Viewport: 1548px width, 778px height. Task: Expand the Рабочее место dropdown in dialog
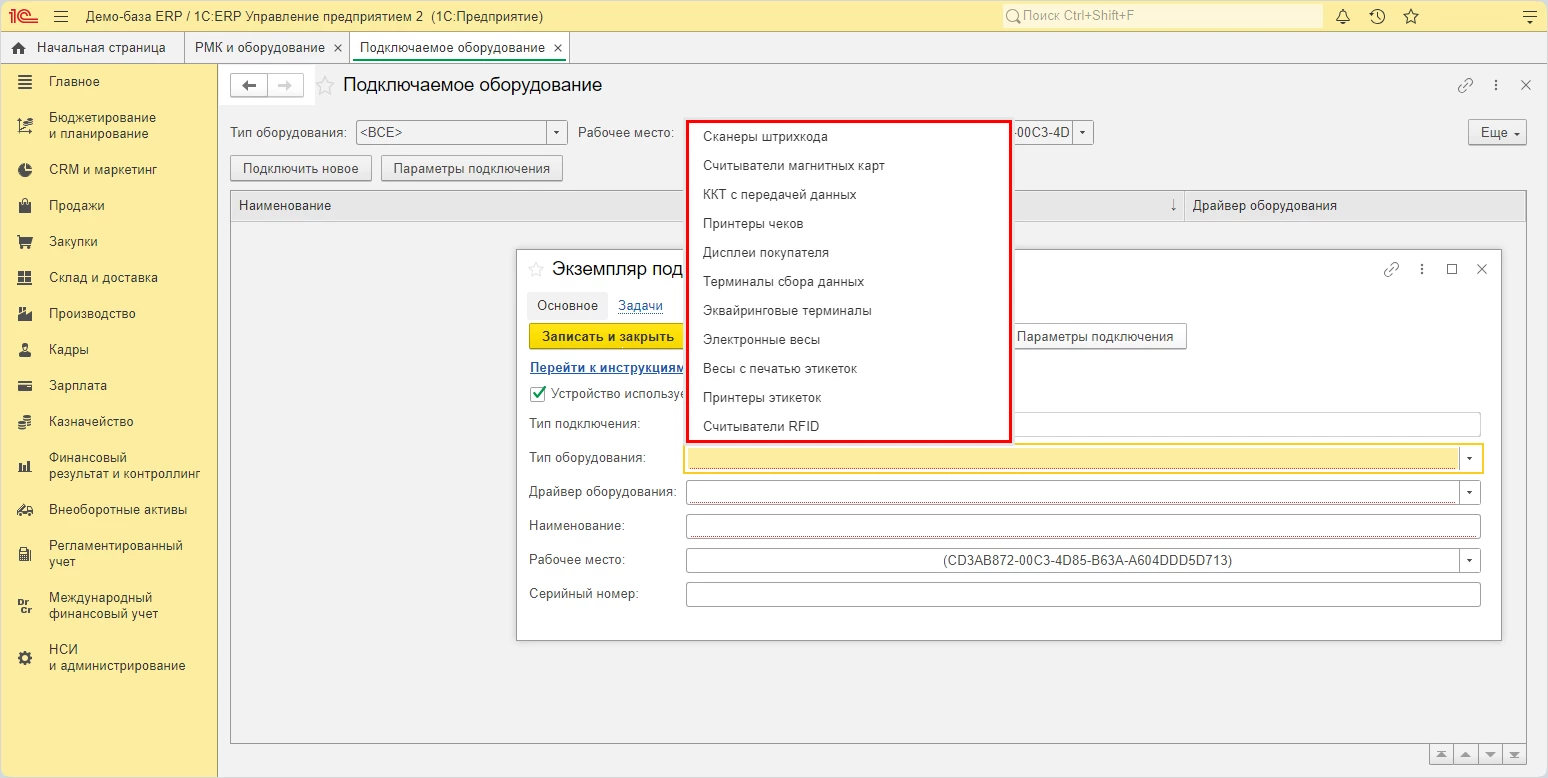[1469, 561]
